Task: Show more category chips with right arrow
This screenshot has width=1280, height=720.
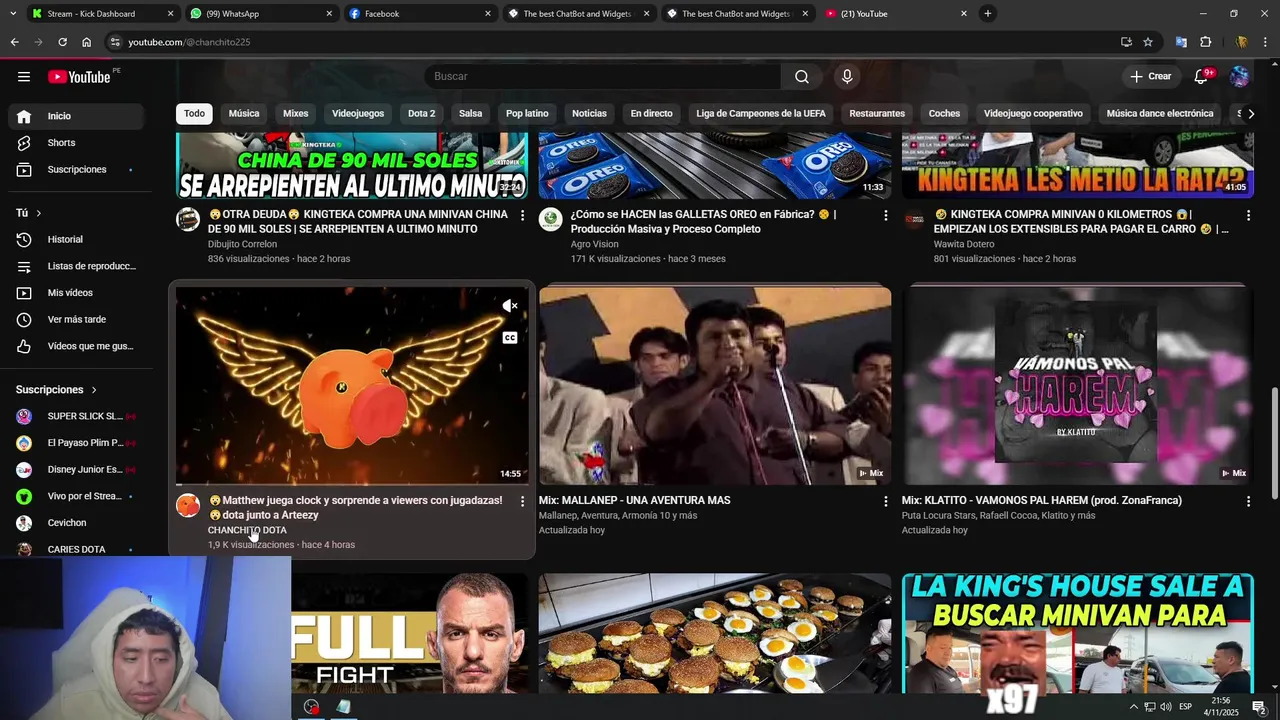Action: (1250, 114)
